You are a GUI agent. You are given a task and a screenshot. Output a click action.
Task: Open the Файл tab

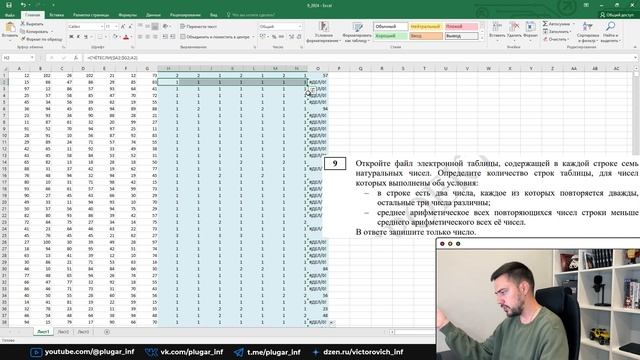coord(10,15)
